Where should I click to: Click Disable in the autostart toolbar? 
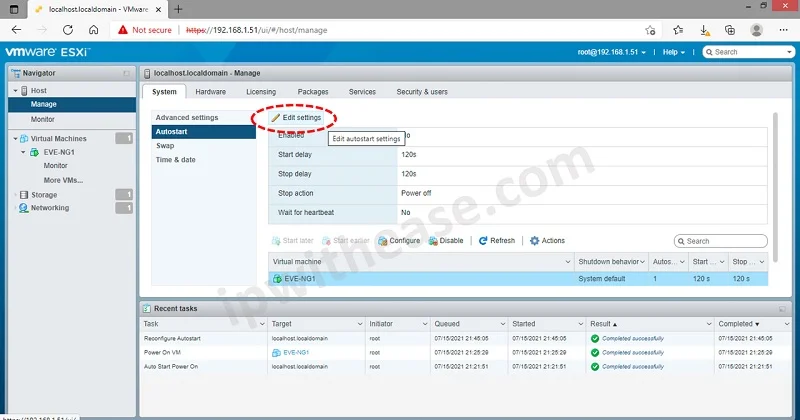[446, 241]
